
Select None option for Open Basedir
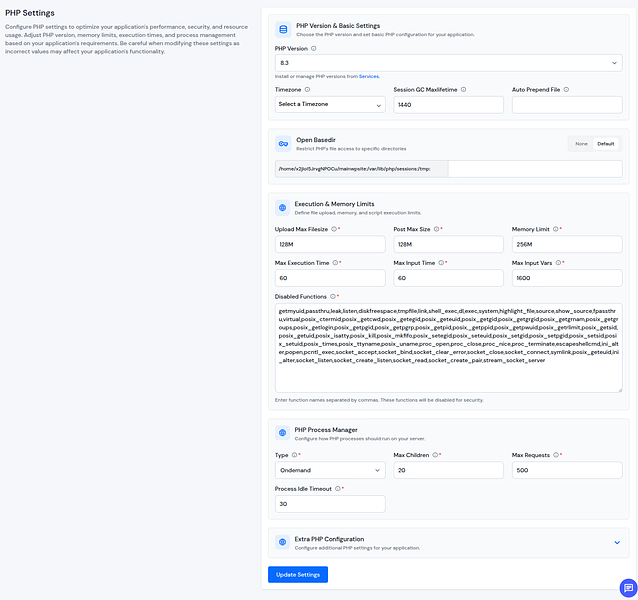581,144
